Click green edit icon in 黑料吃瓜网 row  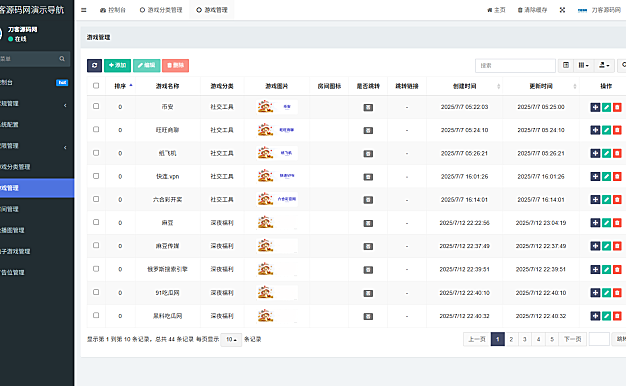[606, 316]
